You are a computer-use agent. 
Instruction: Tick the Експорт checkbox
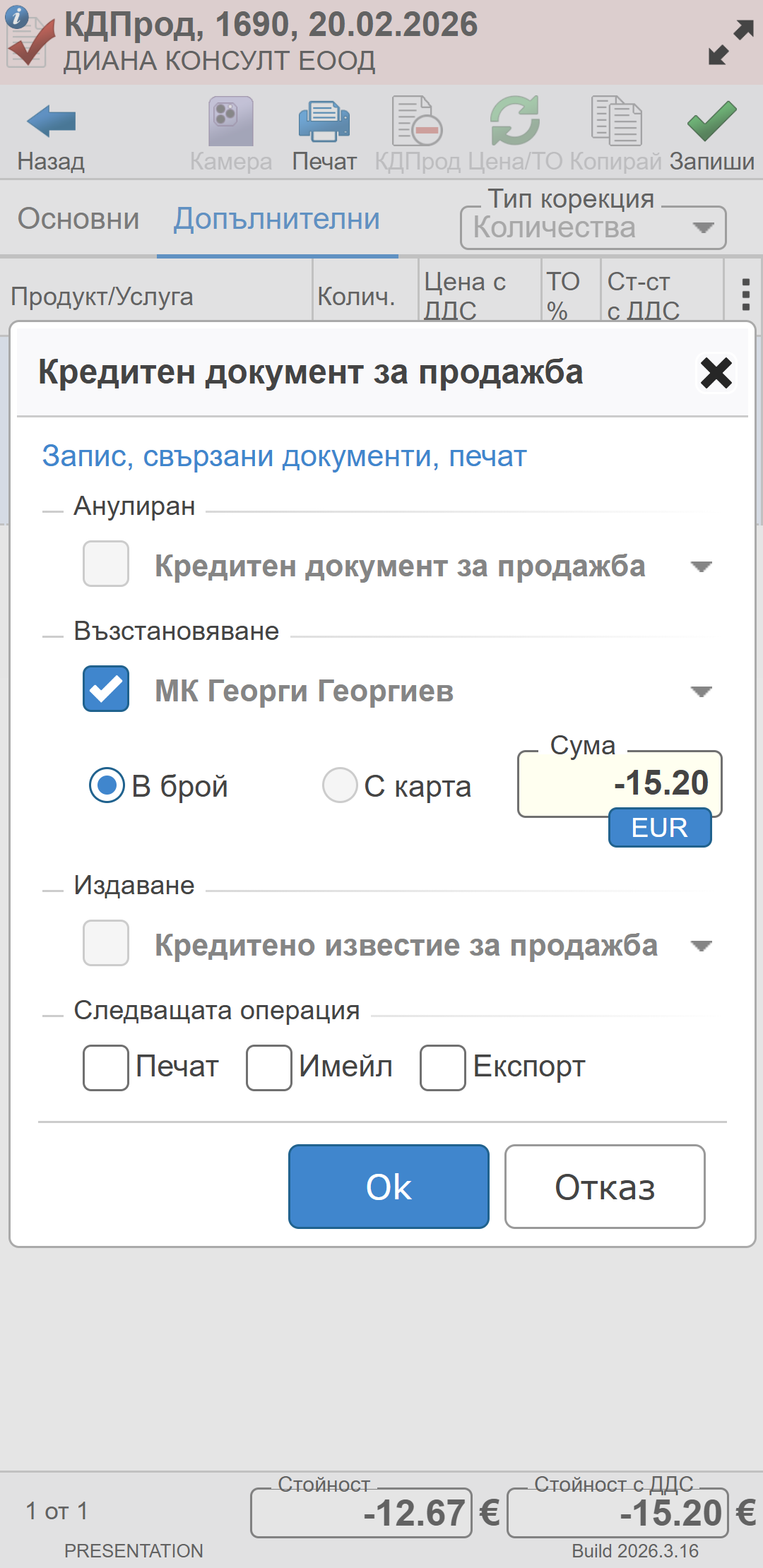pyautogui.click(x=443, y=1067)
